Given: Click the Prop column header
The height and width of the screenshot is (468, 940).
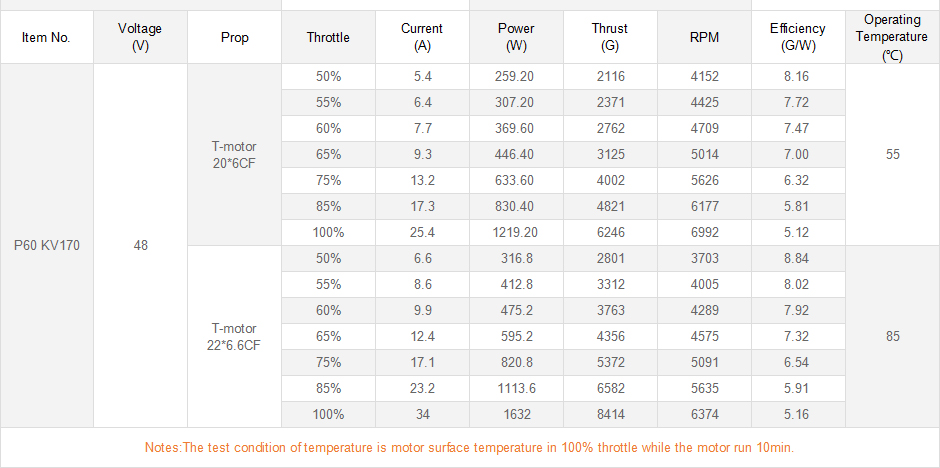Looking at the screenshot, I should (x=234, y=38).
